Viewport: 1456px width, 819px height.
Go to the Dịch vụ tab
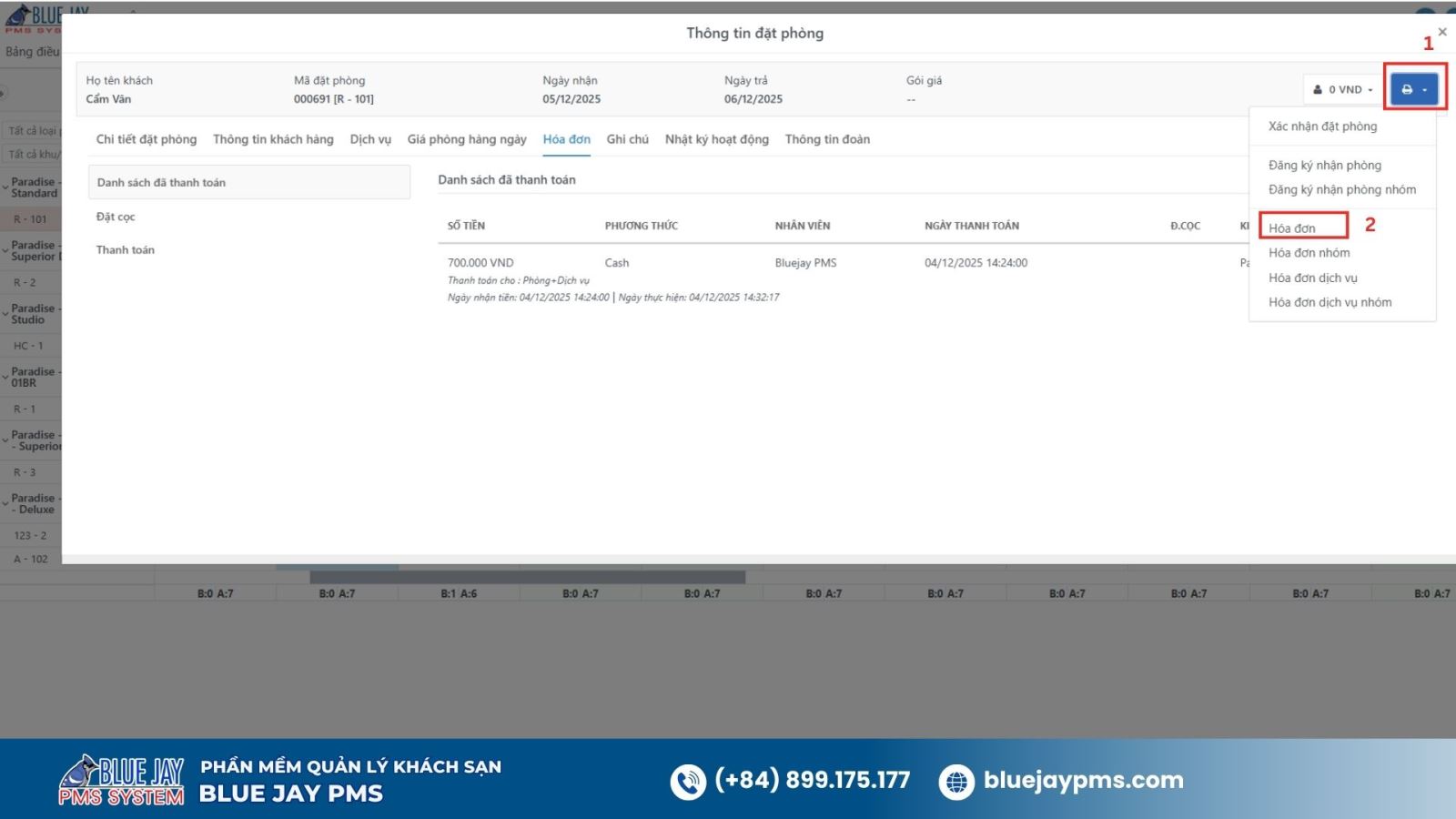coord(370,139)
